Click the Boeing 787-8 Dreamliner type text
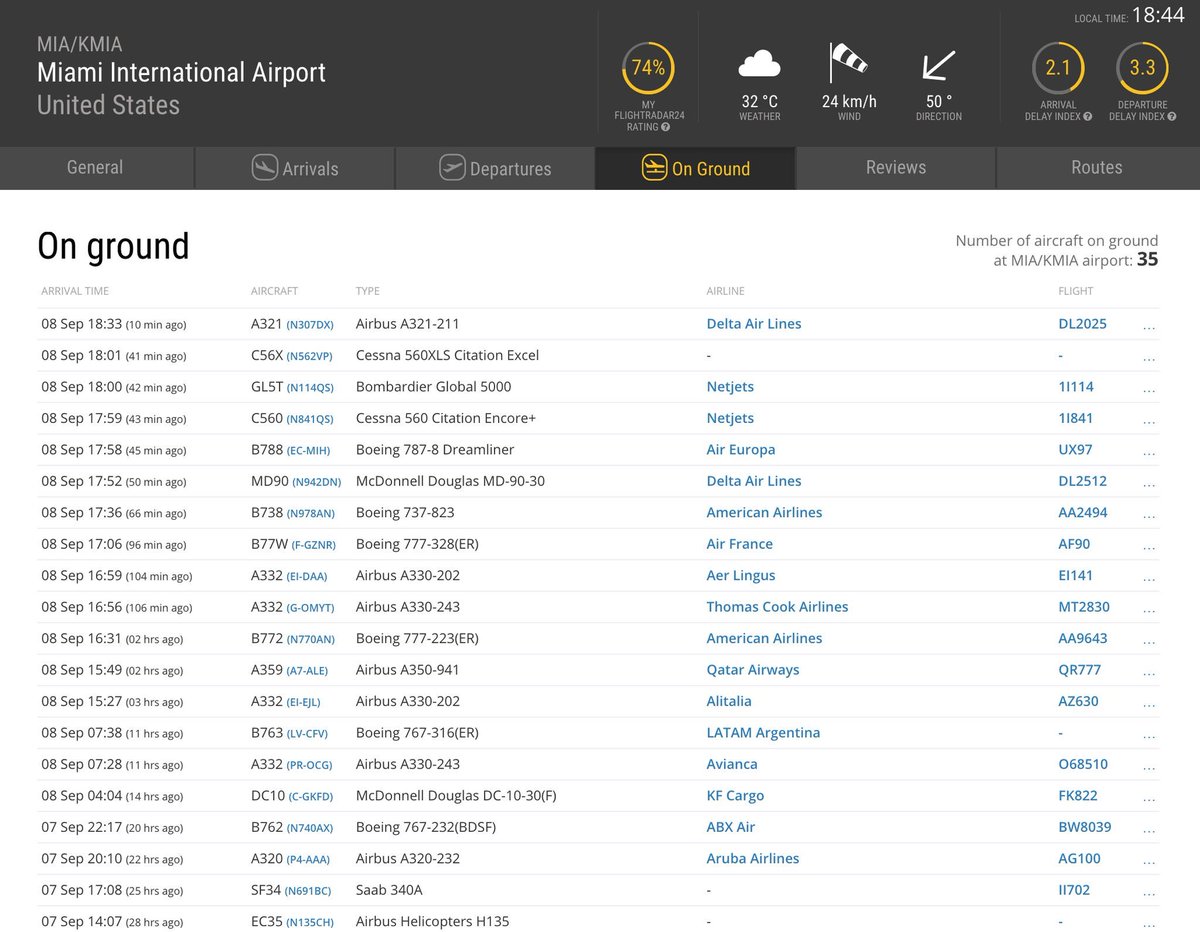 [433, 450]
